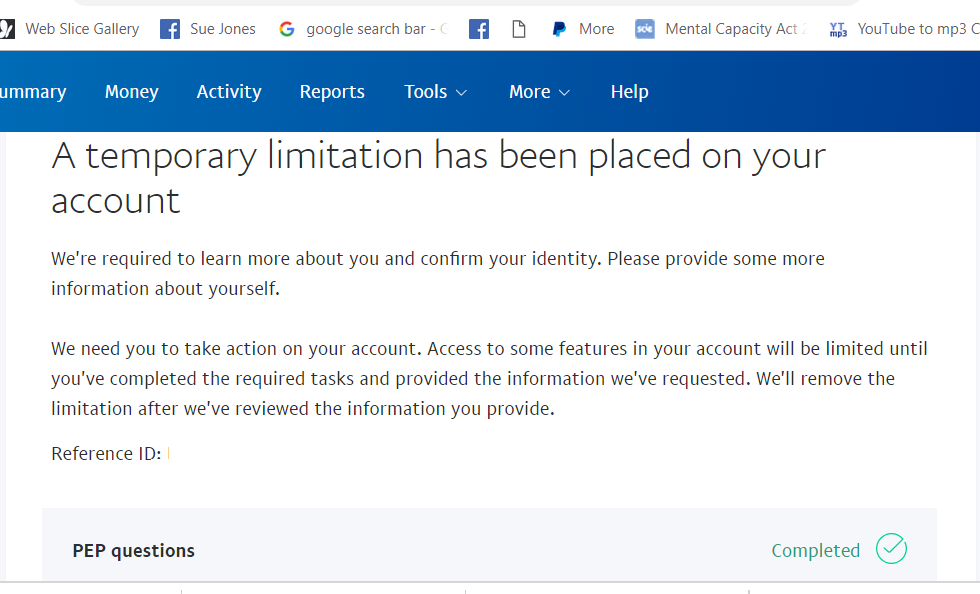Click the Facebook icon beside Sue Jones bookmark
The width and height of the screenshot is (980, 594).
[170, 28]
